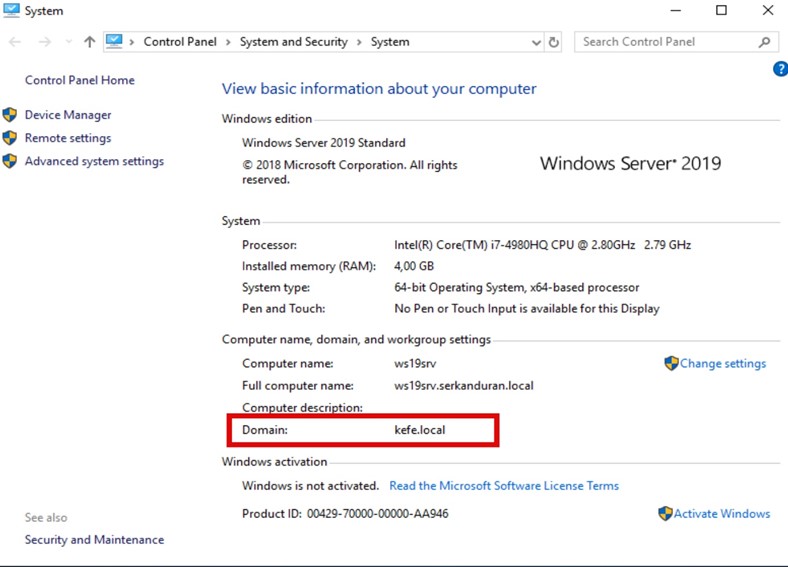Select Control Panel breadcrumb

[180, 42]
